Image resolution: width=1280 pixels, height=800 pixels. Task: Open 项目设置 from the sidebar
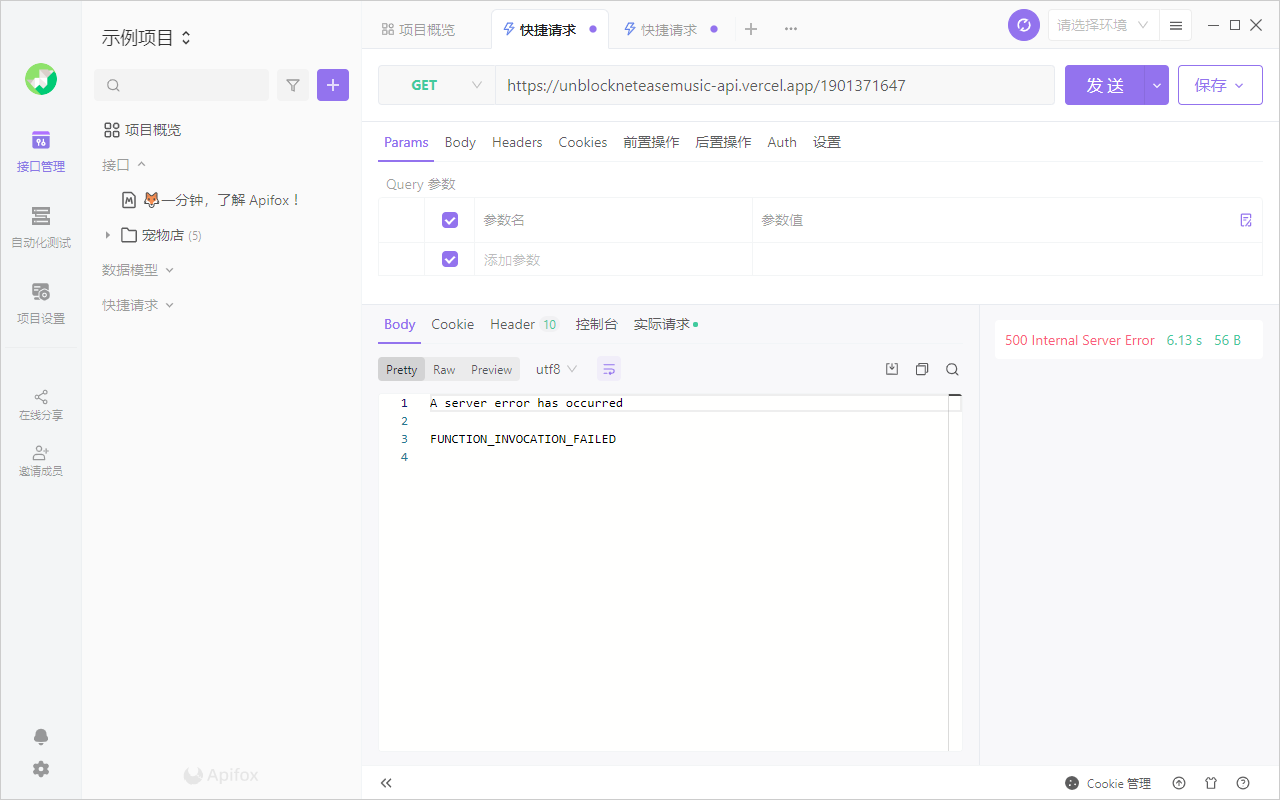(40, 304)
